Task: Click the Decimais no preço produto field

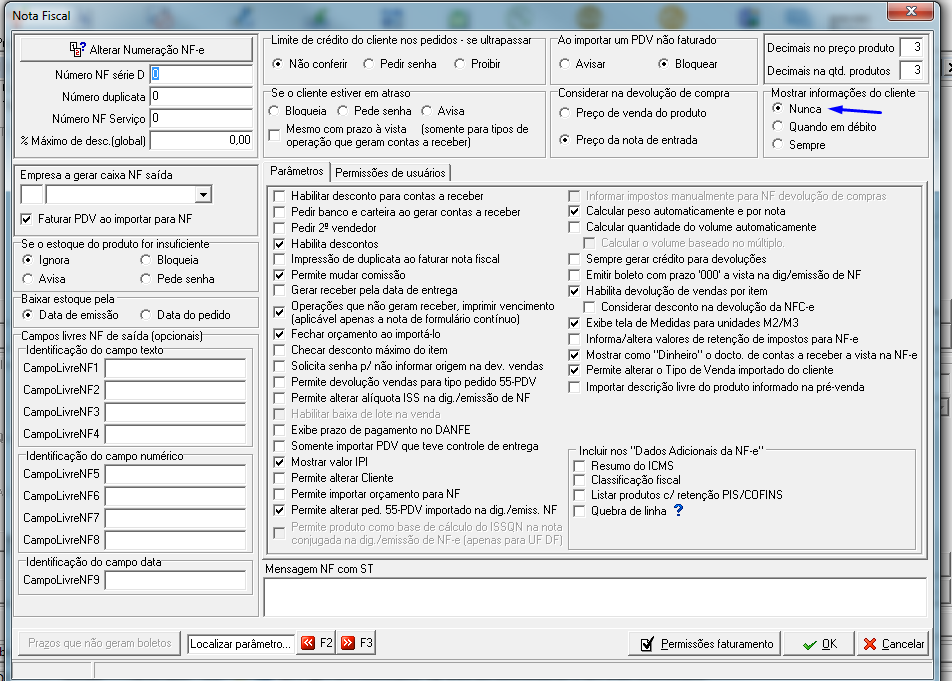Action: pos(913,47)
